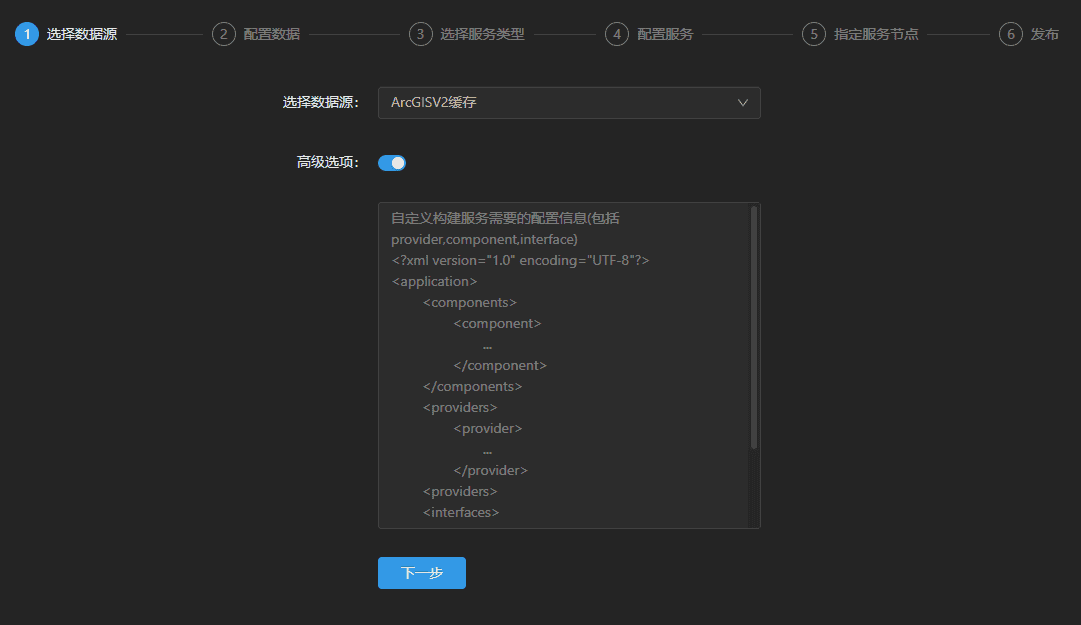Viewport: 1081px width, 625px height.
Task: Click the step 6 number circle
Action: tap(1010, 34)
